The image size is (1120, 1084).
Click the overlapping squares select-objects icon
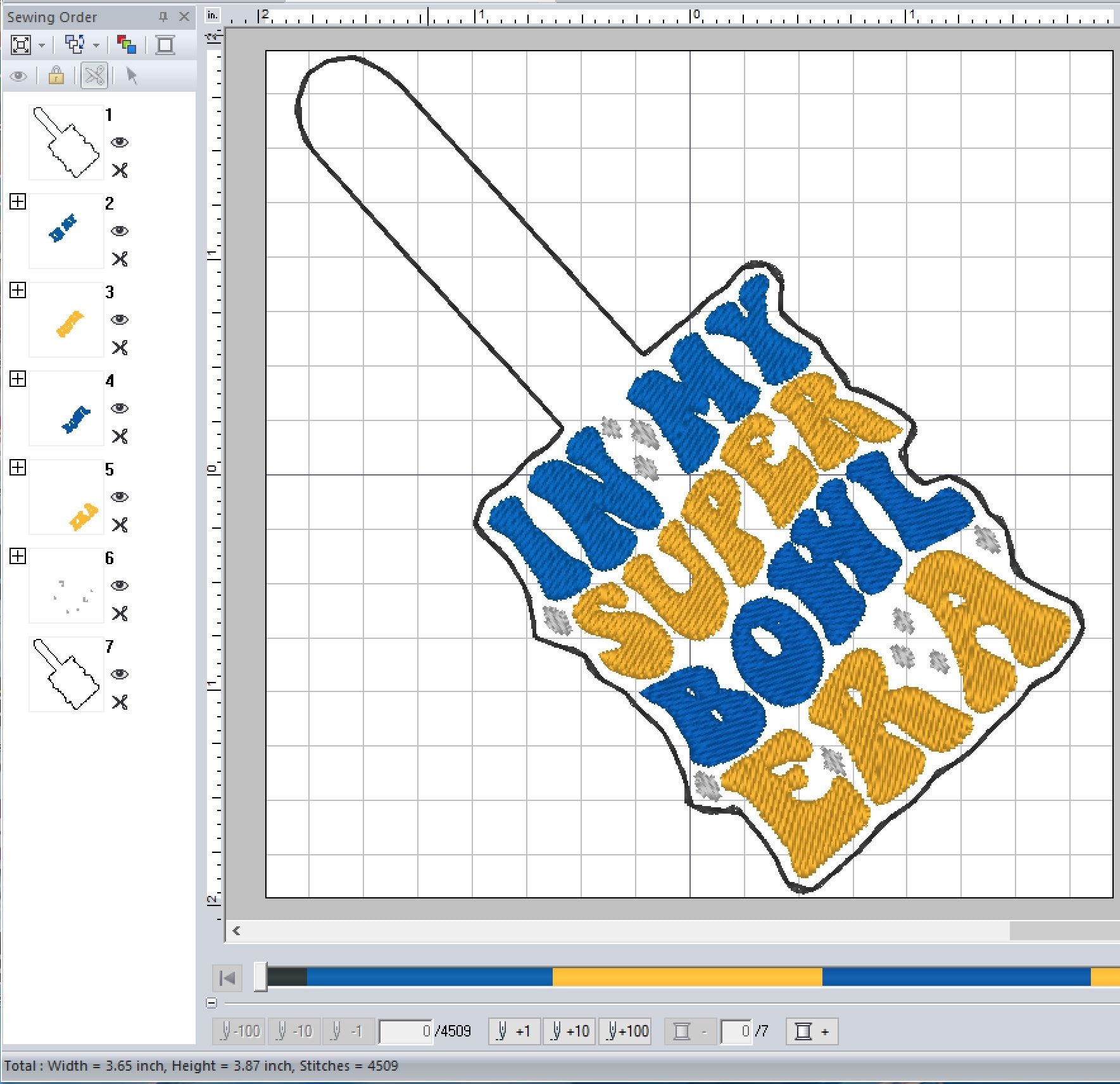tap(75, 45)
